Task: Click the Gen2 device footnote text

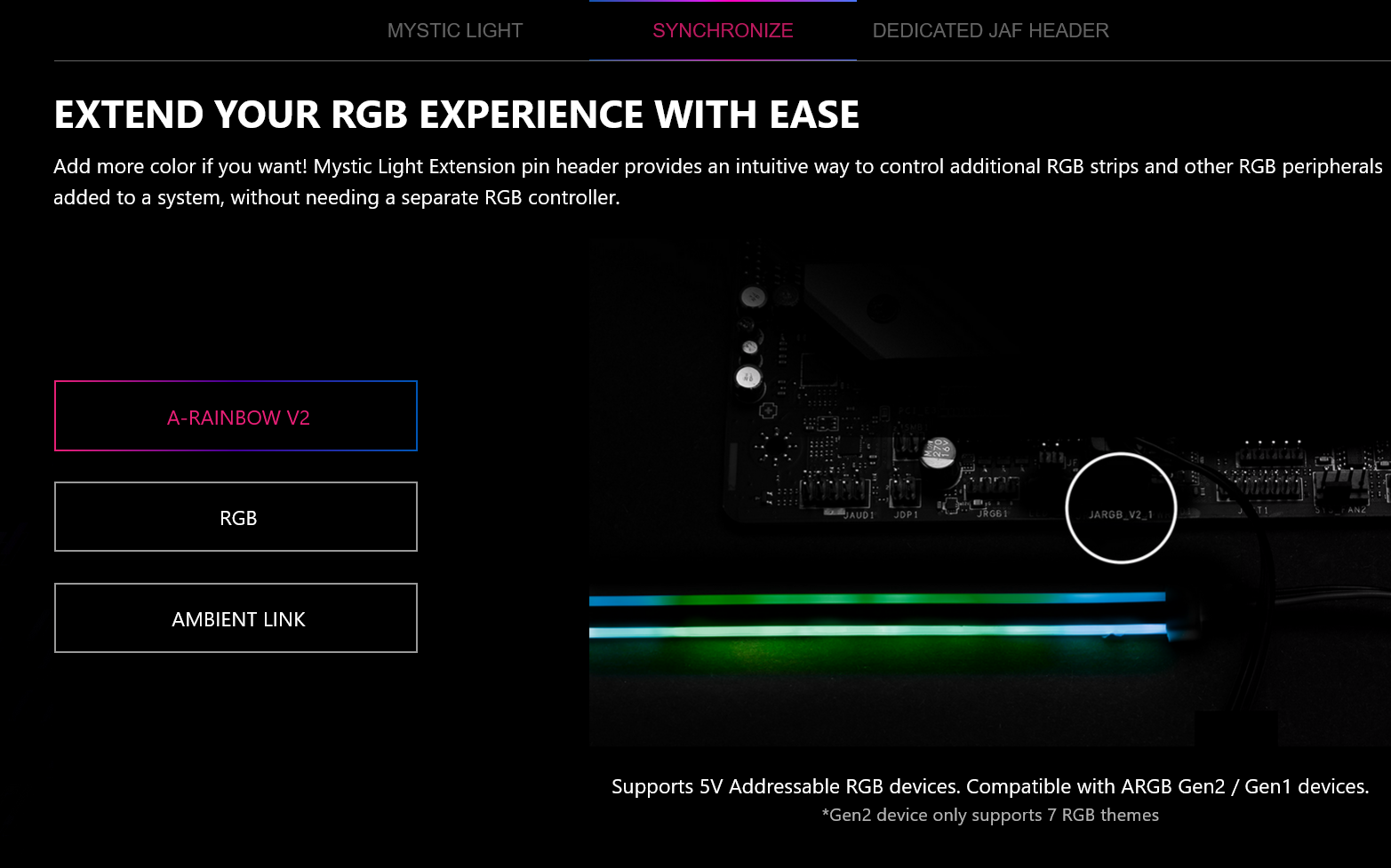Action: (989, 815)
